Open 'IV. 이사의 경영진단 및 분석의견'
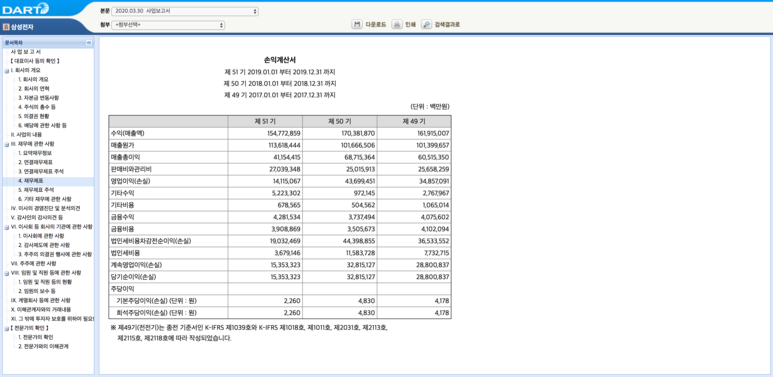This screenshot has height=377, width=773. [45, 208]
